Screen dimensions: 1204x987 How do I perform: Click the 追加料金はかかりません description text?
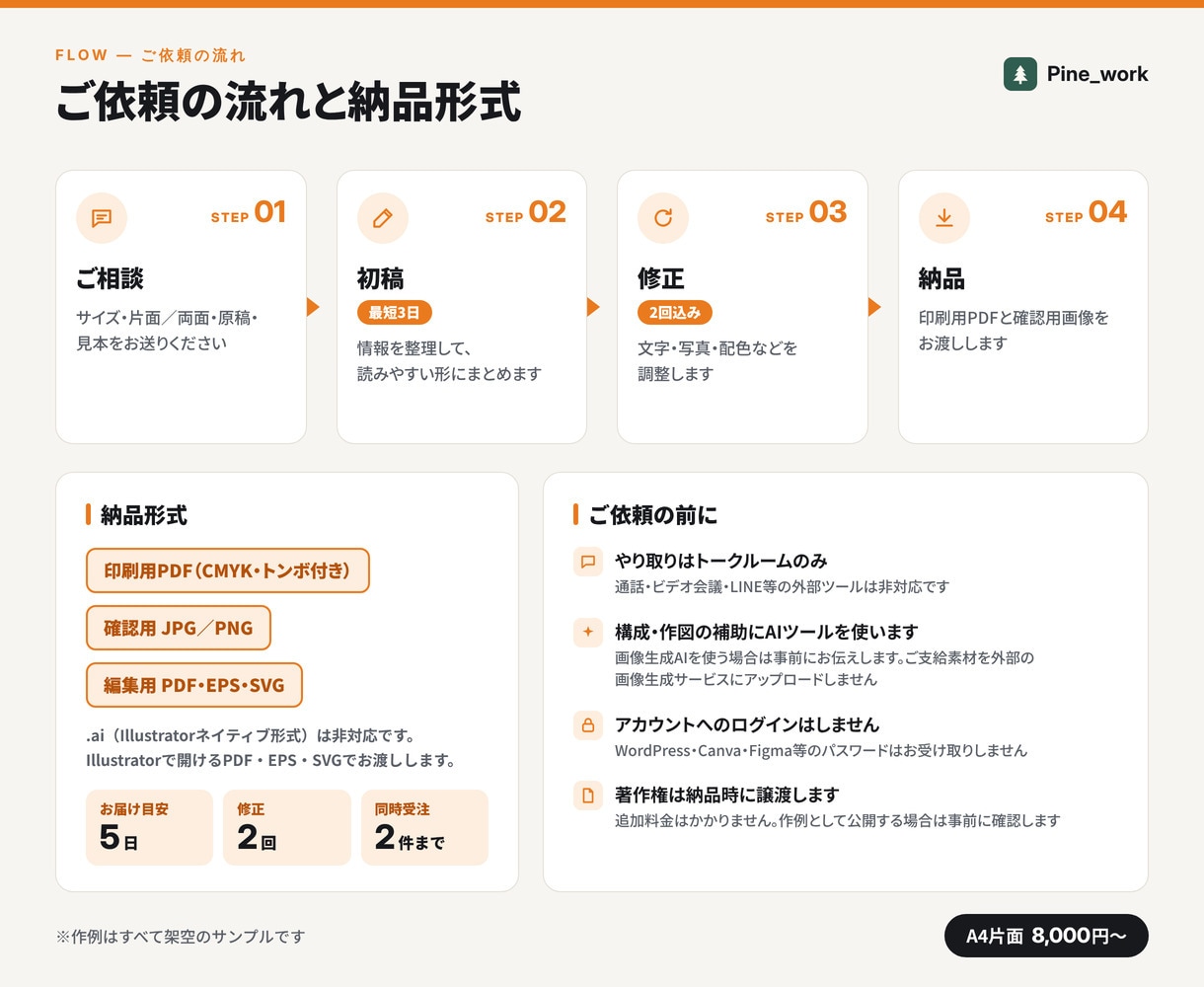coord(838,821)
